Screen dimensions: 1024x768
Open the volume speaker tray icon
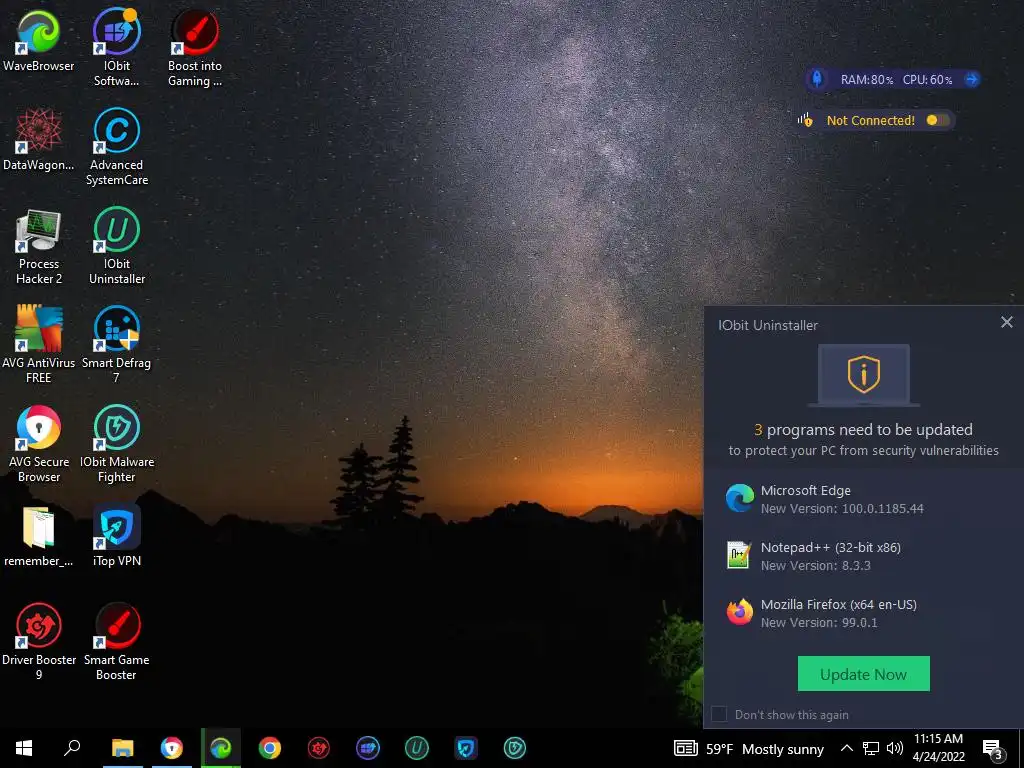895,748
